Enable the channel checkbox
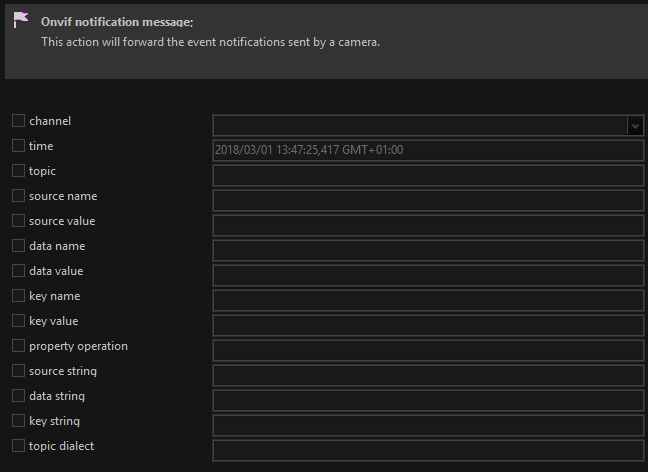 [18, 121]
